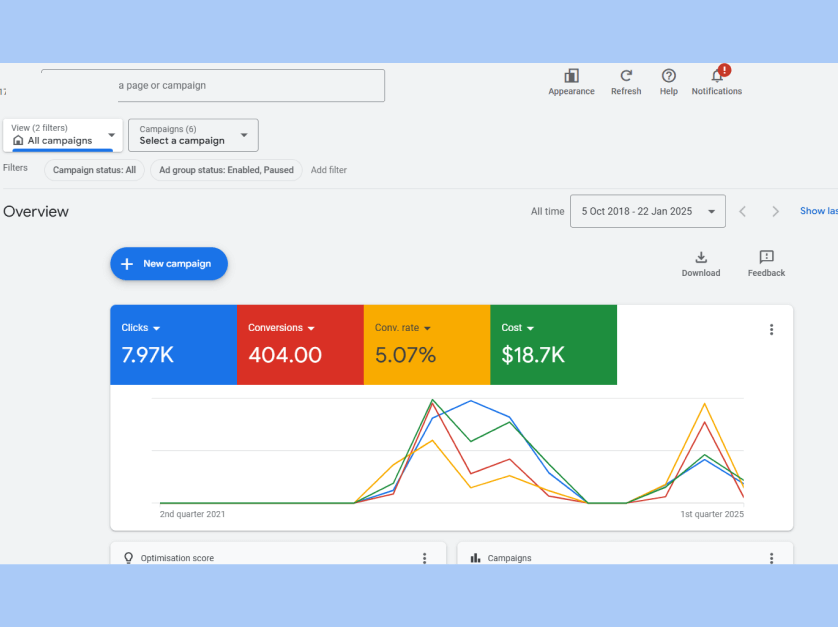Open the Help icon
The height and width of the screenshot is (627, 838).
click(669, 77)
